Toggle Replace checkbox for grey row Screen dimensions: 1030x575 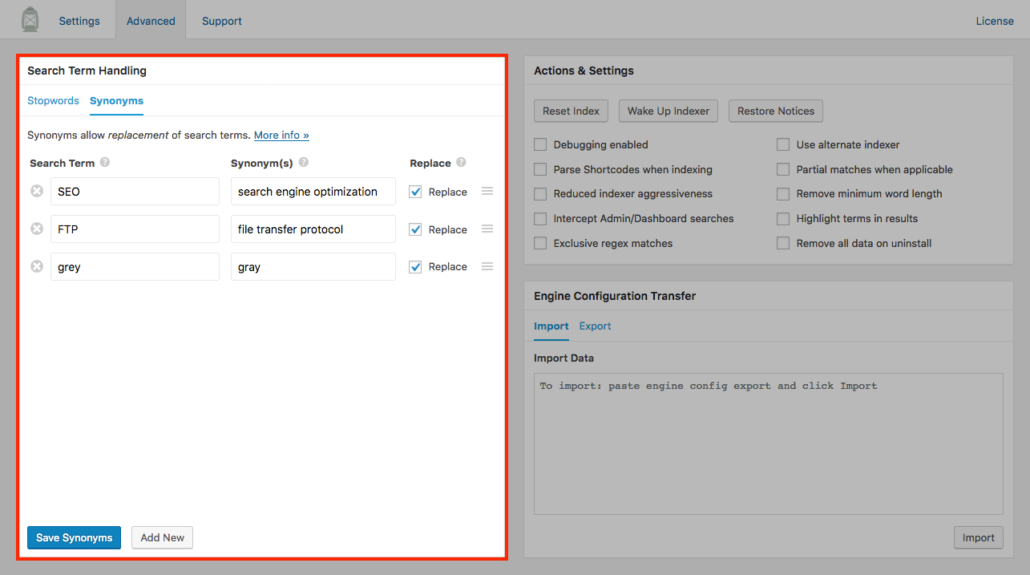(415, 267)
